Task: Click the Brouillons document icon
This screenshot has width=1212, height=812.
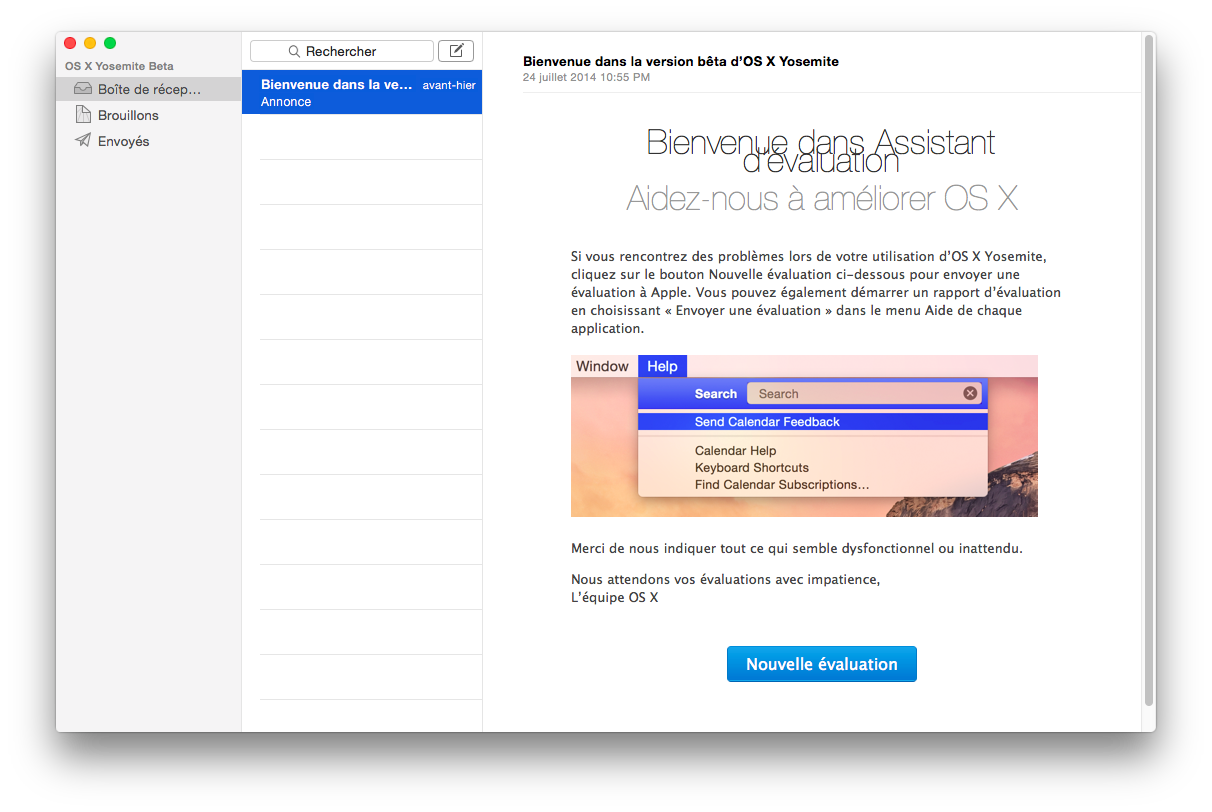Action: point(83,115)
